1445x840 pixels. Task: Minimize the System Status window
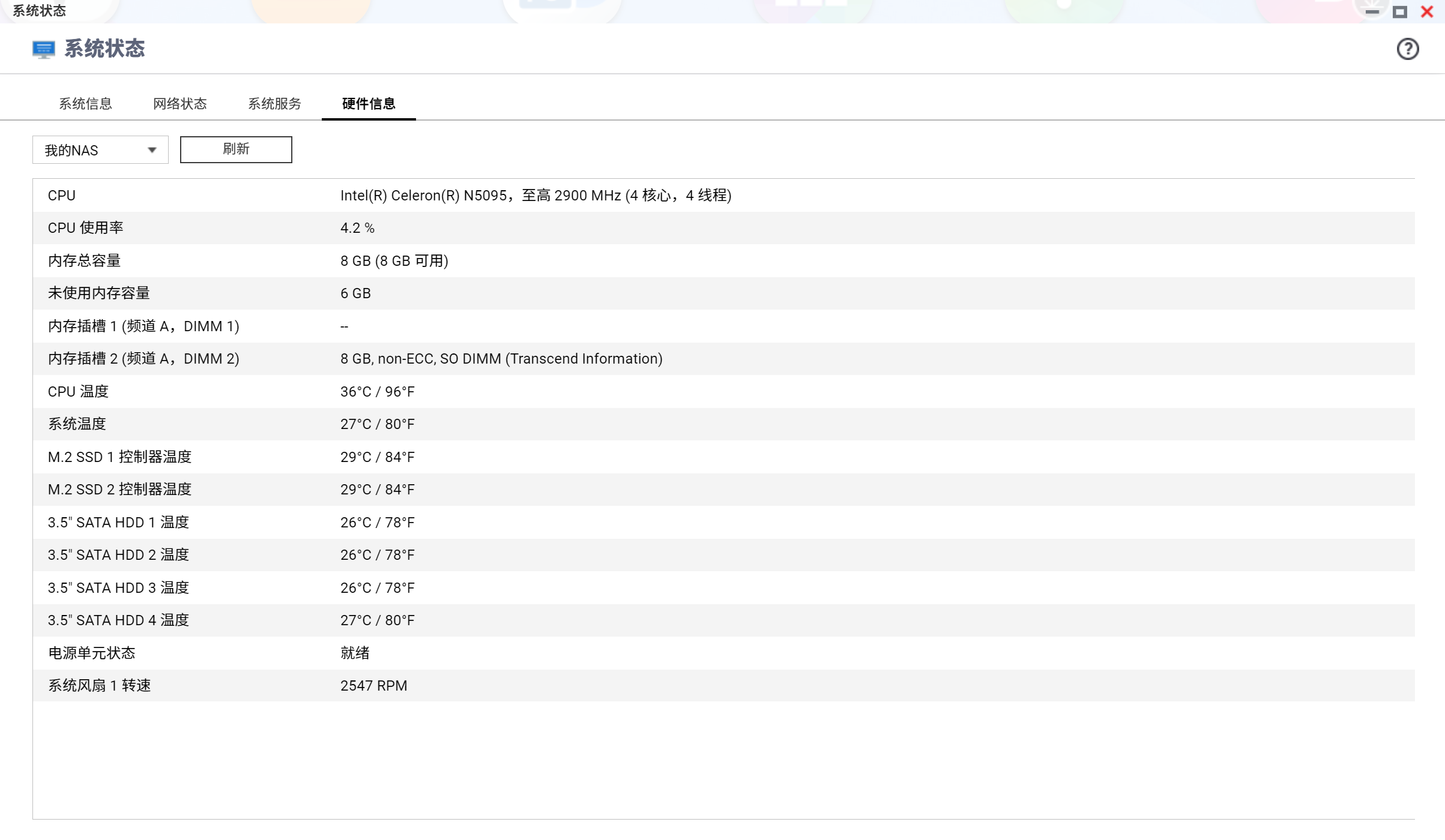[1372, 11]
